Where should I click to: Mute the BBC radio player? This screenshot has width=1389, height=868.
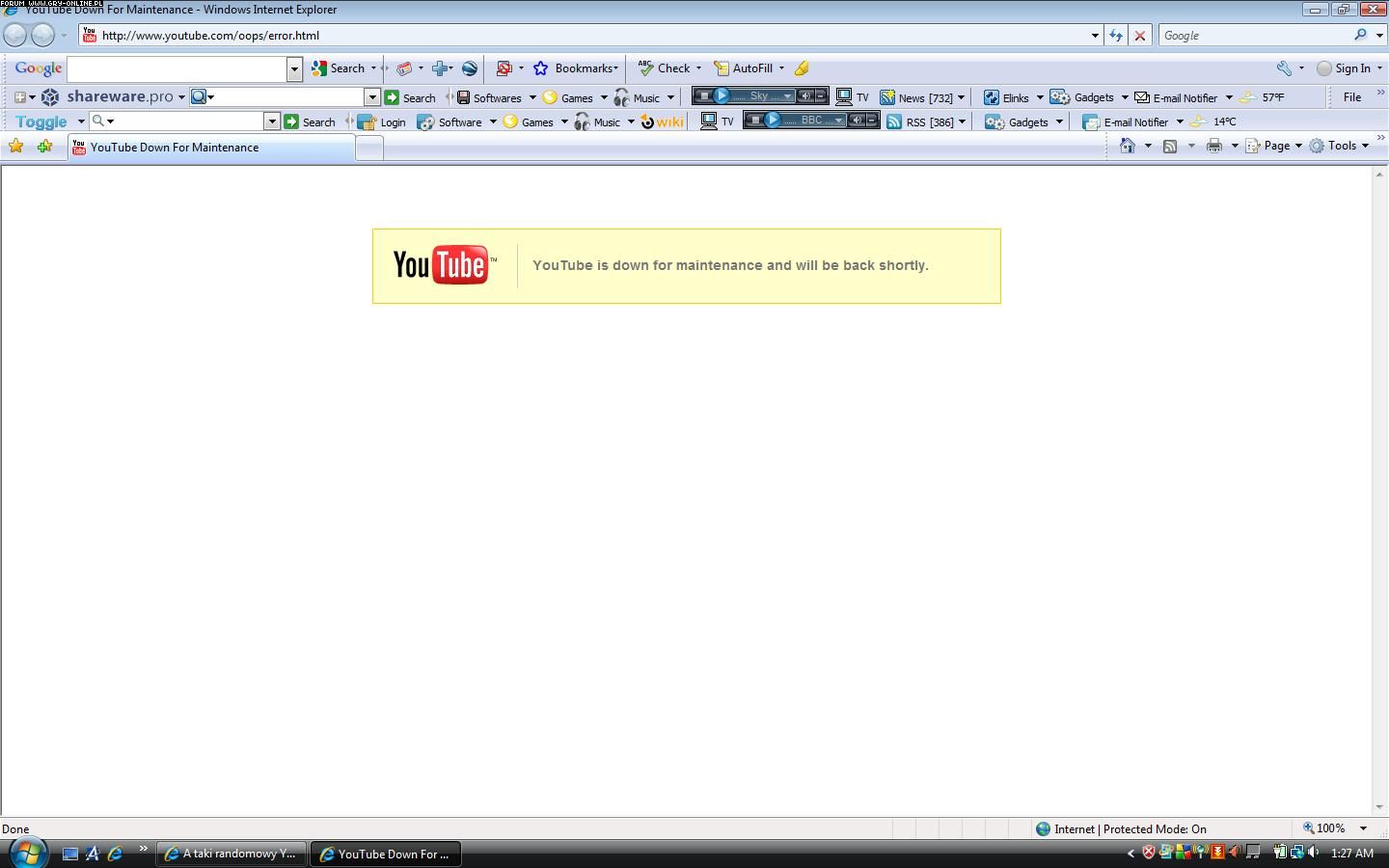857,121
